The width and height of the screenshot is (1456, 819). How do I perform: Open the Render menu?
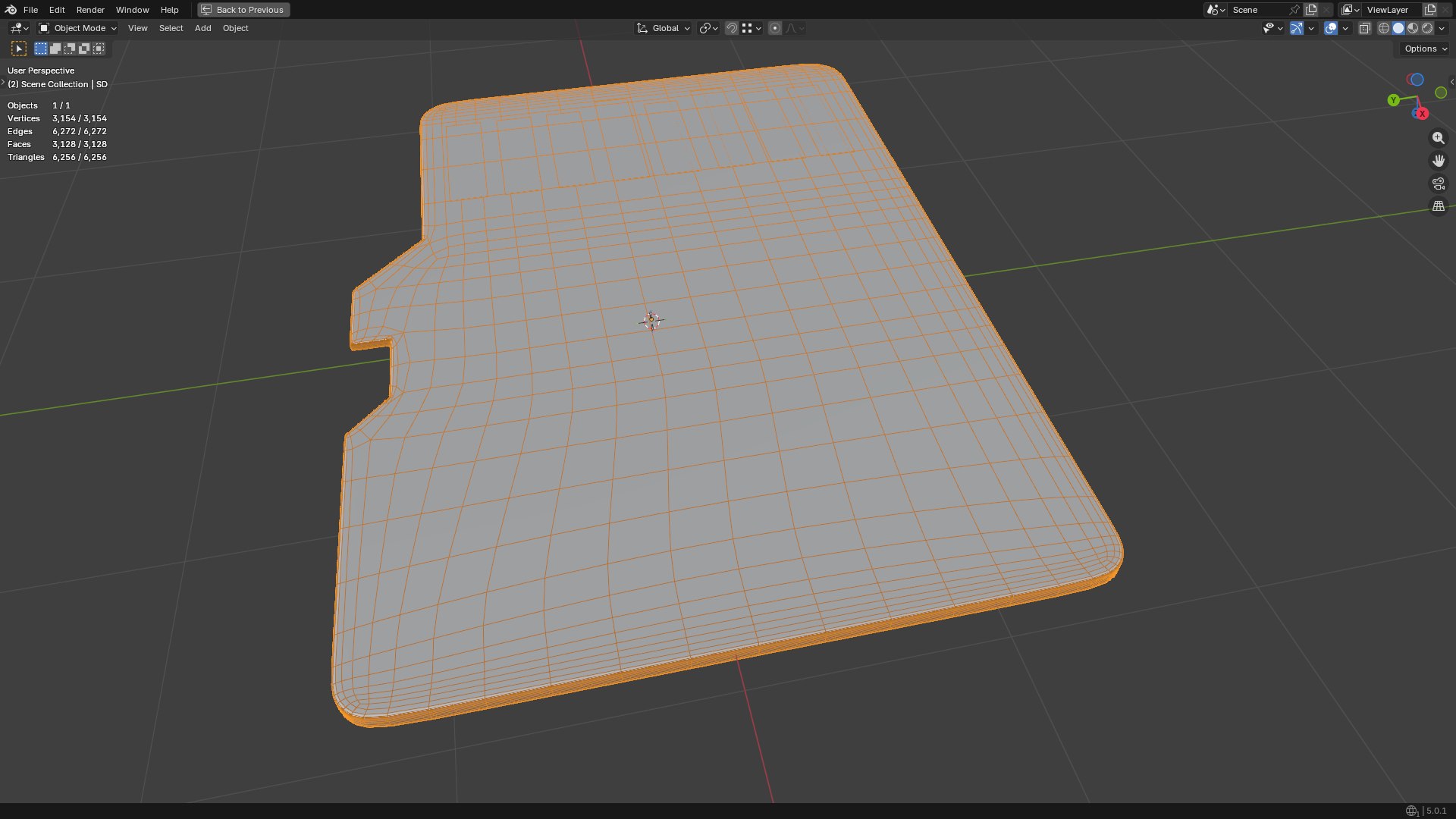pos(90,10)
